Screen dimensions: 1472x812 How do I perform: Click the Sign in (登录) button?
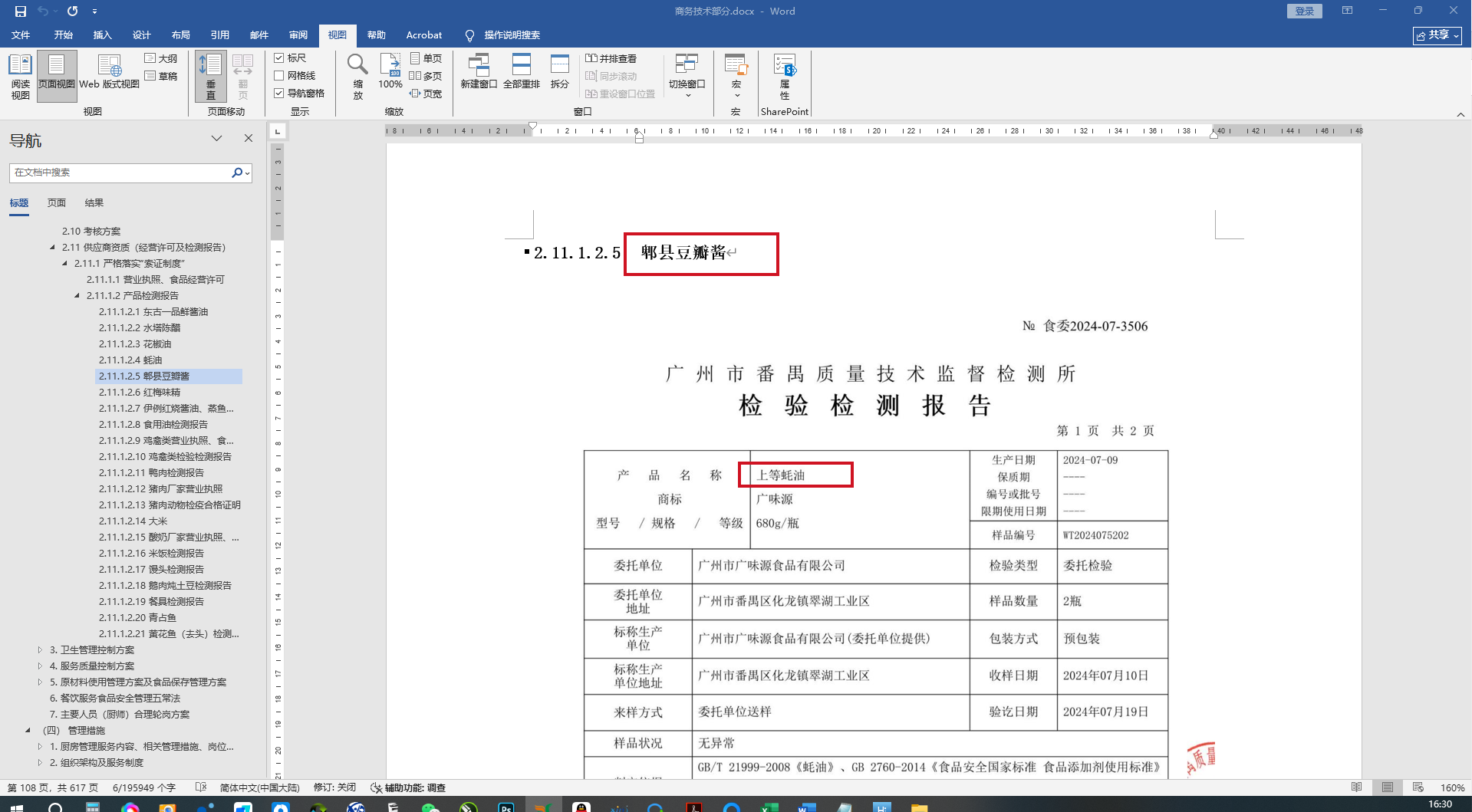click(x=1304, y=11)
